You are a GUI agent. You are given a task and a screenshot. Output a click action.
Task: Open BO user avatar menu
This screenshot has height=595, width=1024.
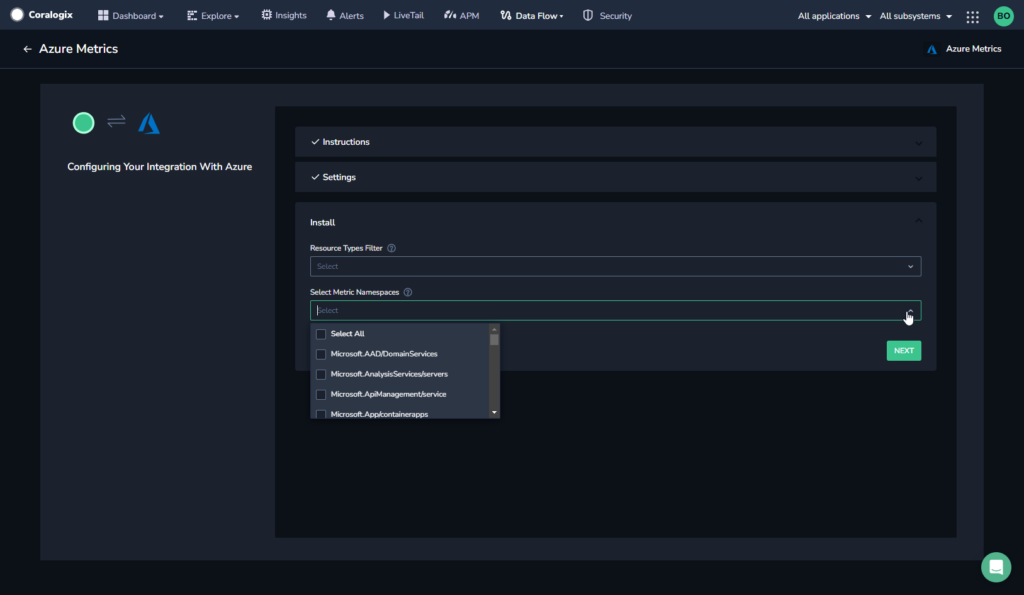tap(1003, 16)
